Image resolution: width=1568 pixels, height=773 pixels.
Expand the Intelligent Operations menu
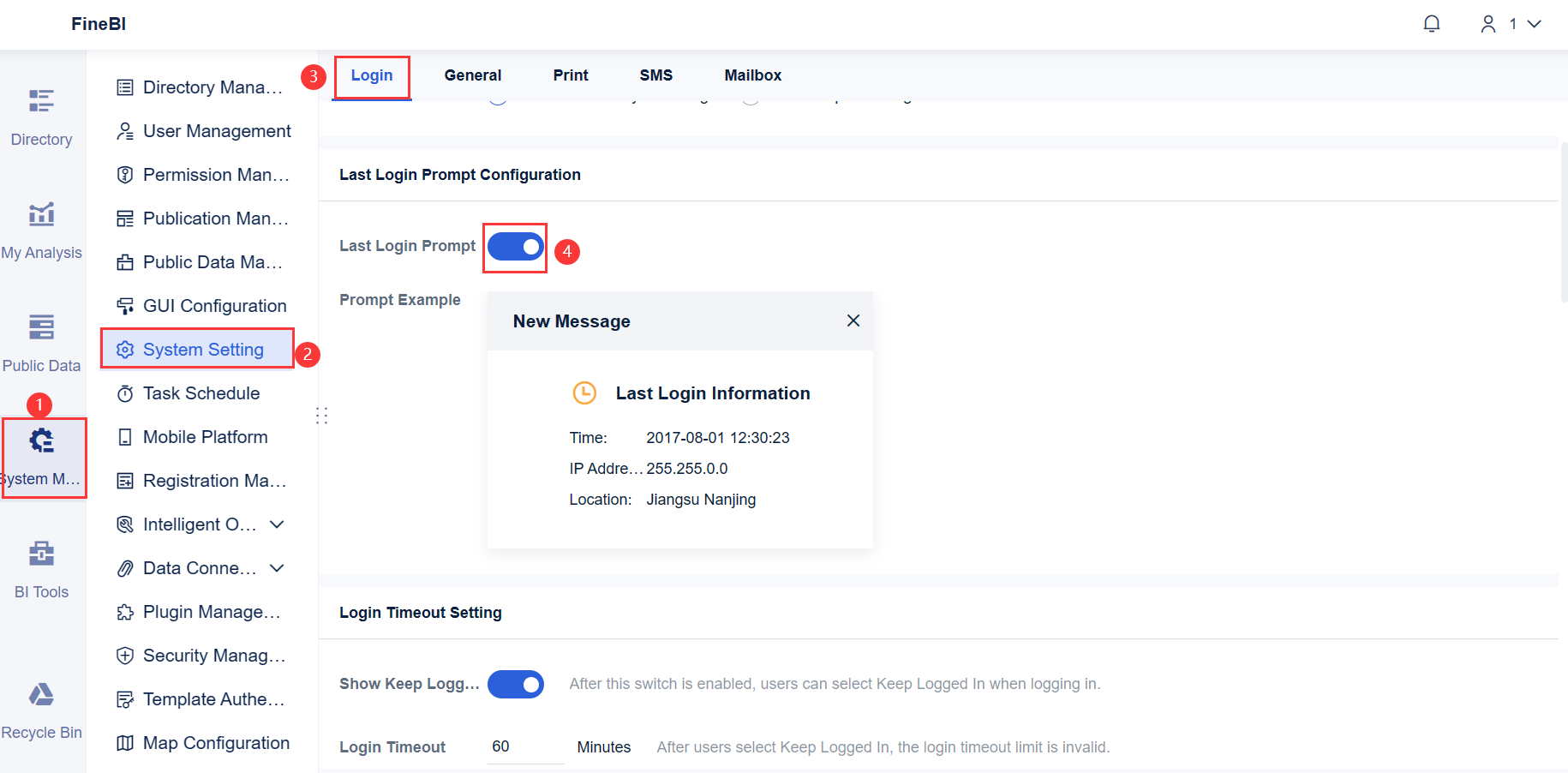click(276, 524)
